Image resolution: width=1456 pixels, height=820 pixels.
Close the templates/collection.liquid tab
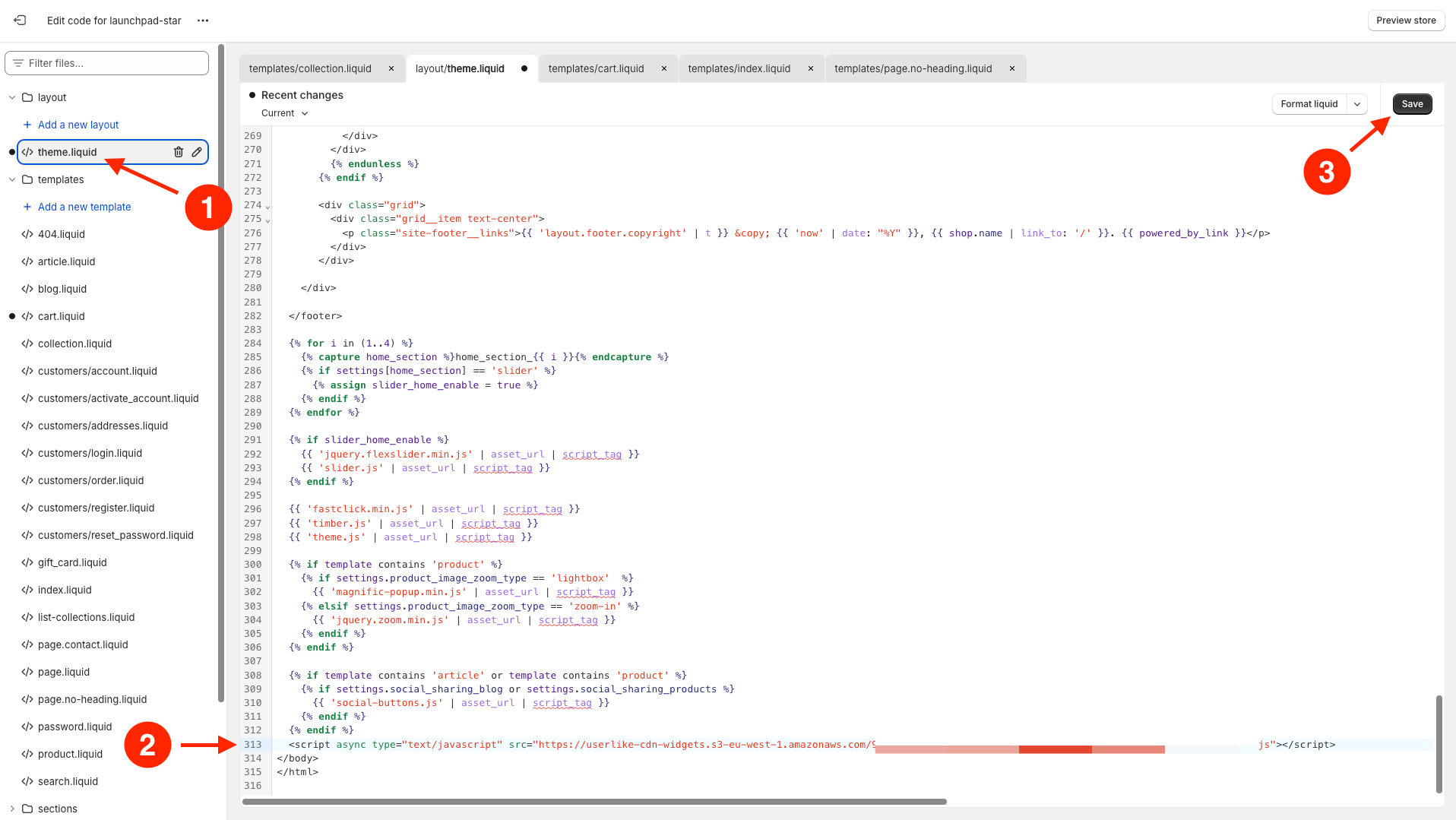pyautogui.click(x=391, y=68)
